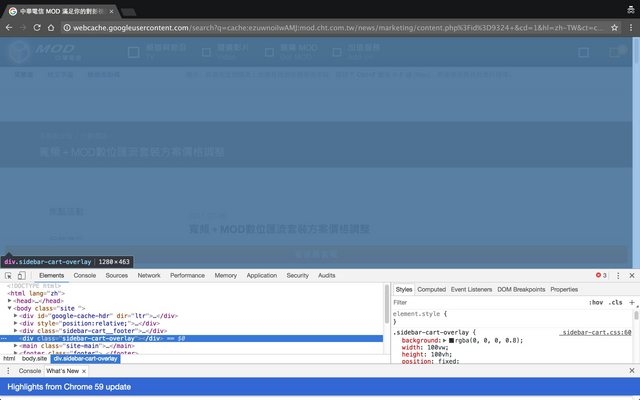Bookmark page with the star icon
This screenshot has width=640, height=400.
(x=614, y=28)
